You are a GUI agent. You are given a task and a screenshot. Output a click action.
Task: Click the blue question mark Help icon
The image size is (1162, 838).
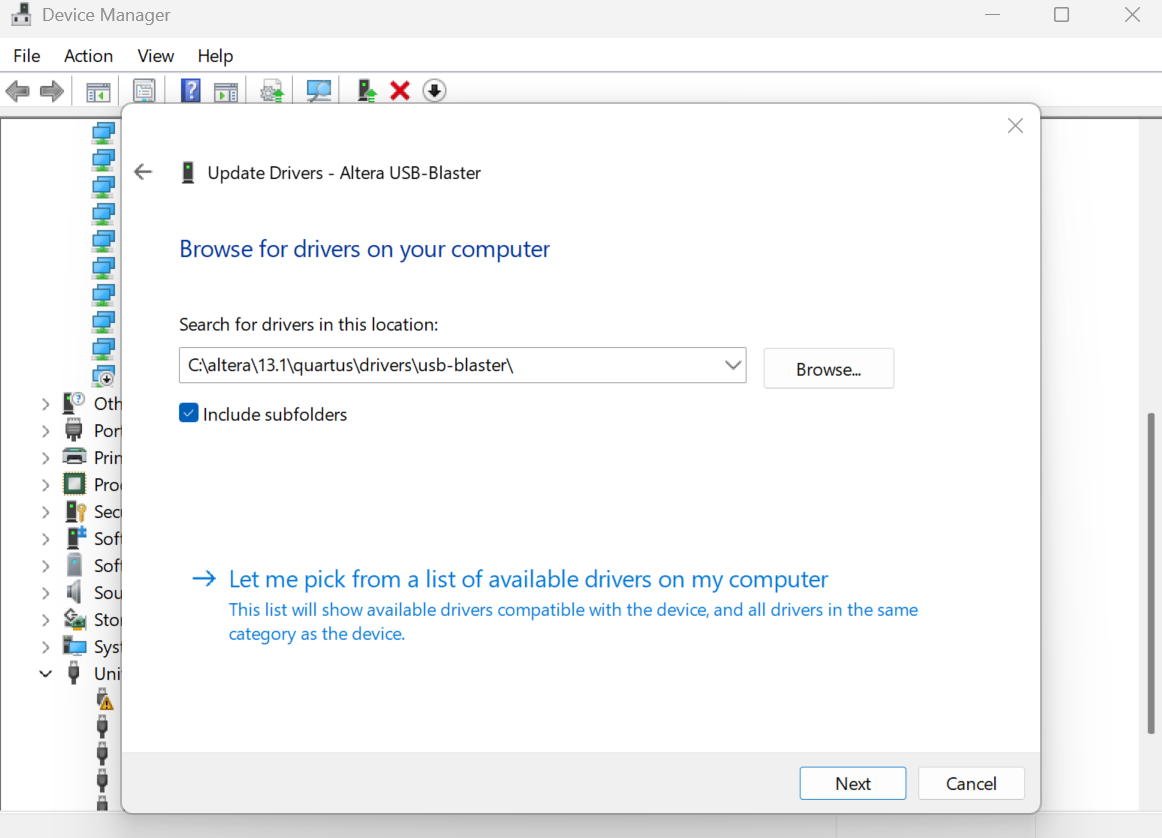190,91
